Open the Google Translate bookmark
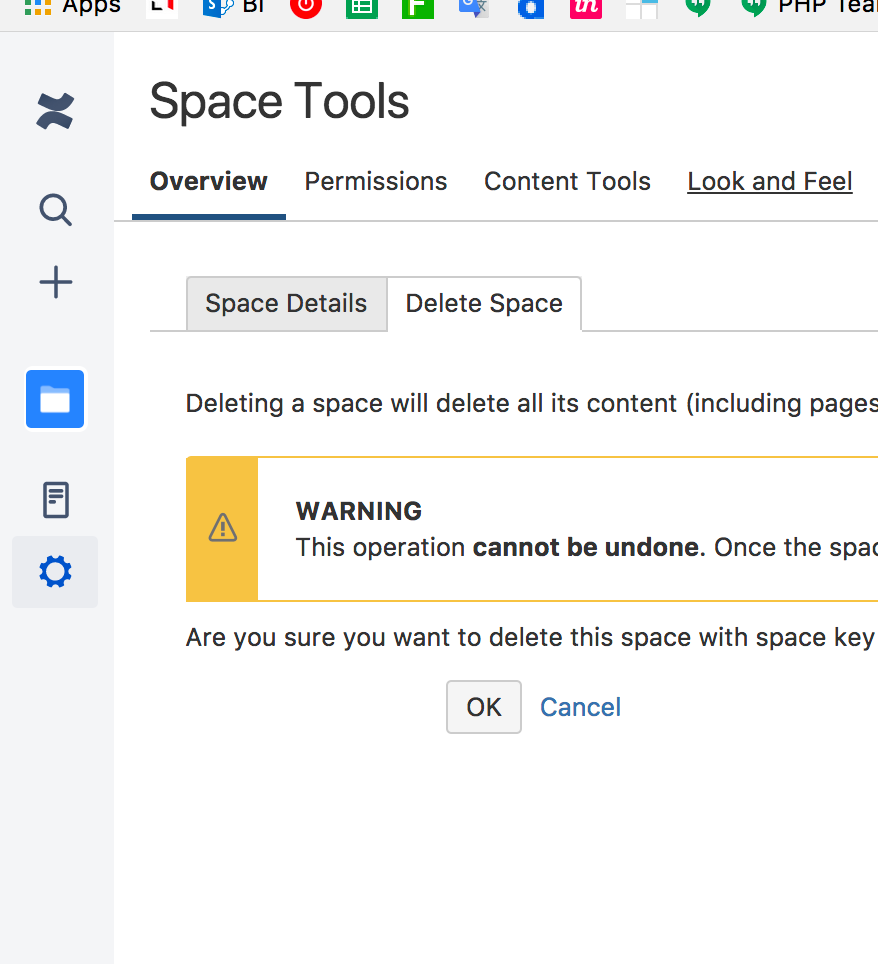Screen dimensions: 878x964 [x=473, y=7]
